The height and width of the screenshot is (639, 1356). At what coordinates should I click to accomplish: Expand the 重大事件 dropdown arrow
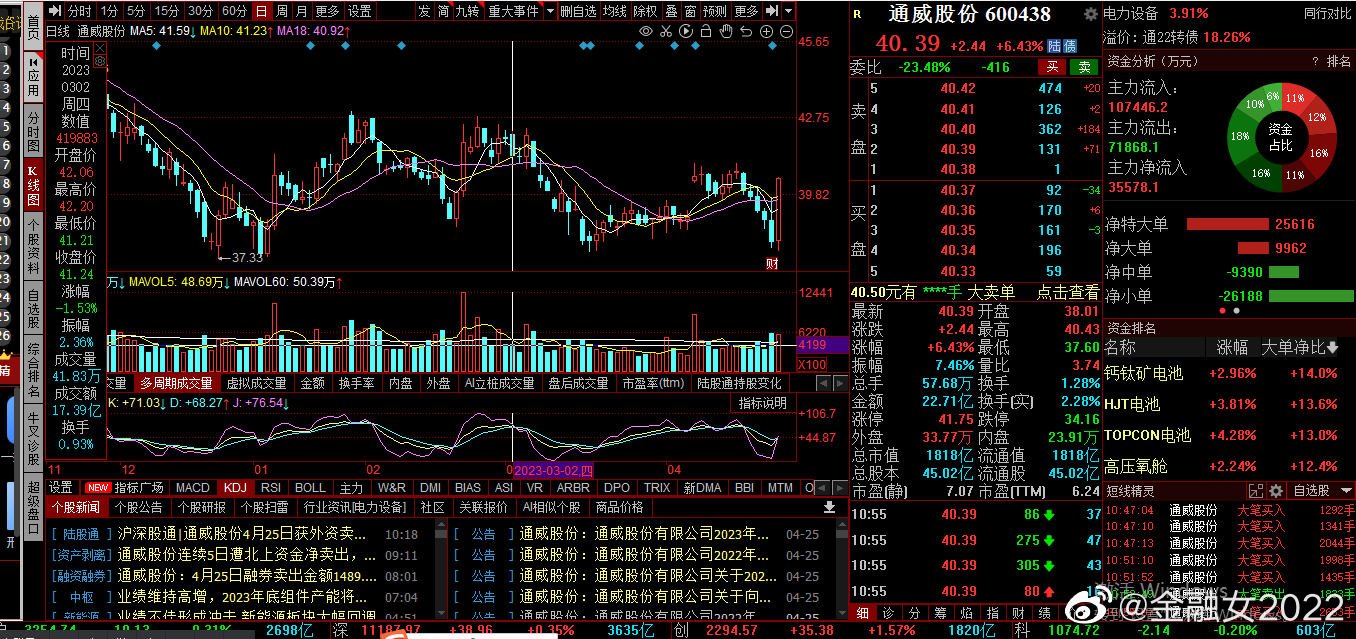(547, 11)
